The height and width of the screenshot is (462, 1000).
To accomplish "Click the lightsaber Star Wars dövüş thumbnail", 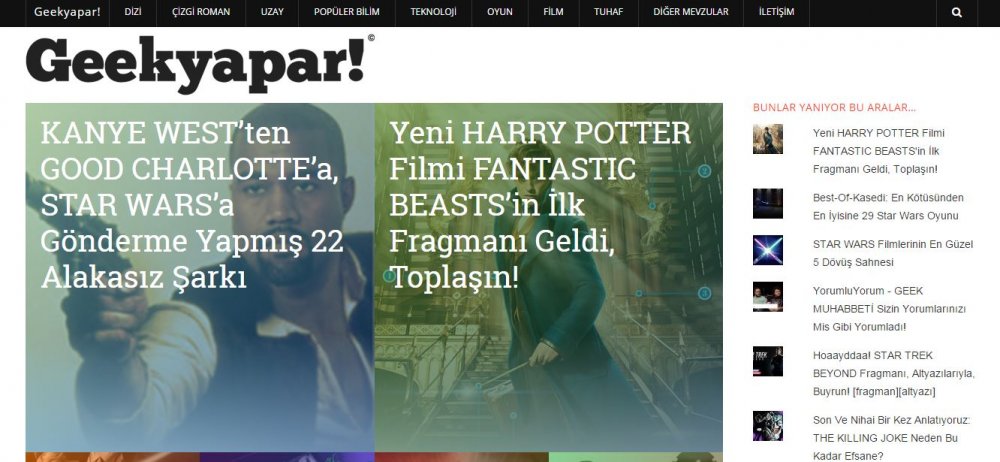I will tap(768, 250).
